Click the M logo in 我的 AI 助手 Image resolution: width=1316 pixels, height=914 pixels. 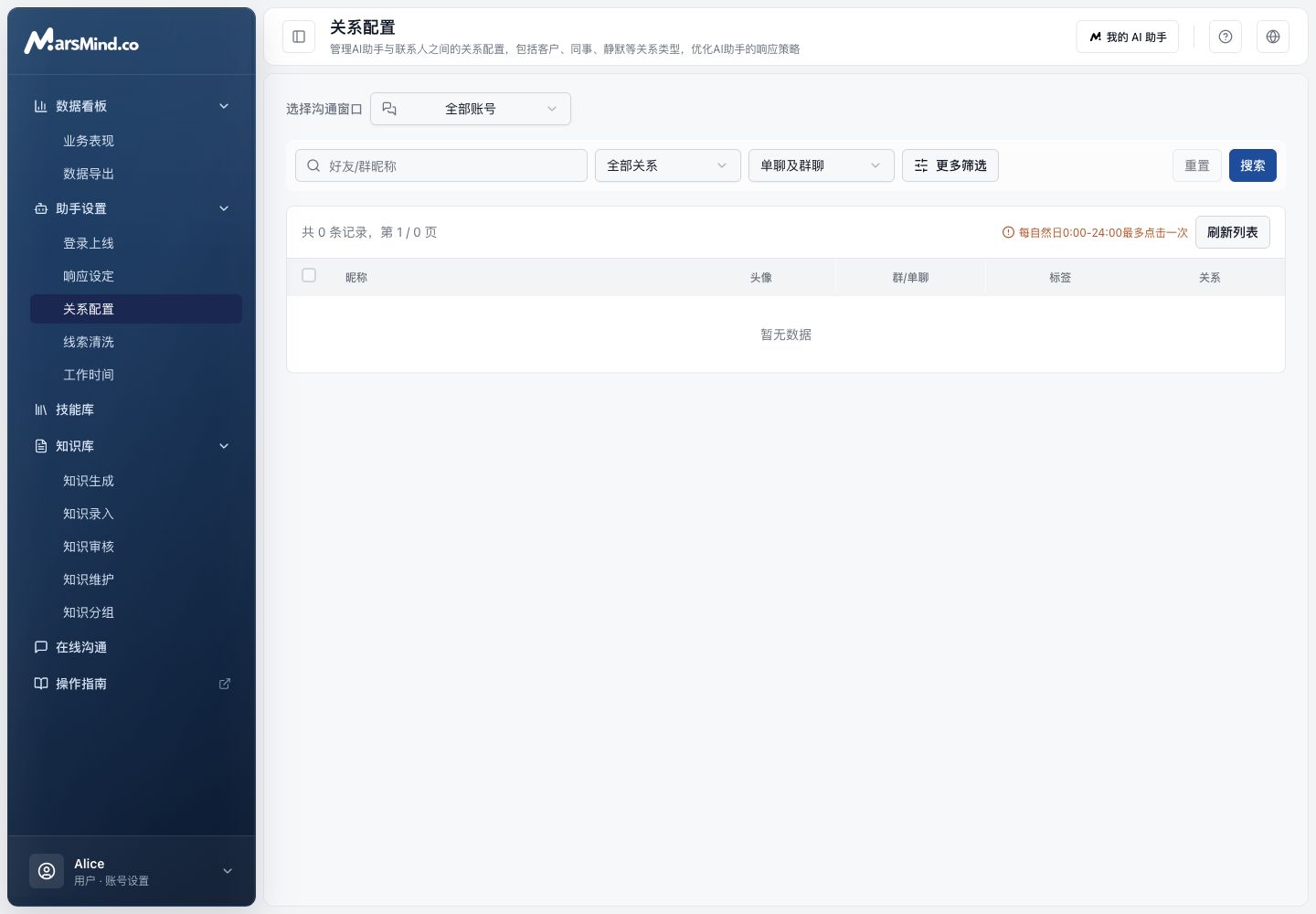tap(1095, 37)
